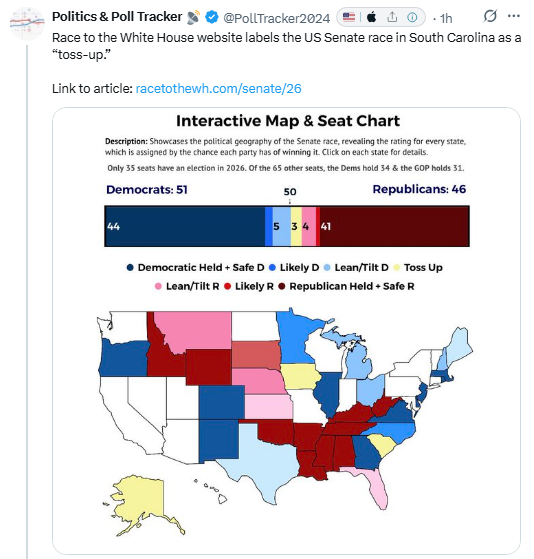Click the dark red 41-seat bar segment
The width and height of the screenshot is (534, 559).
(x=394, y=226)
